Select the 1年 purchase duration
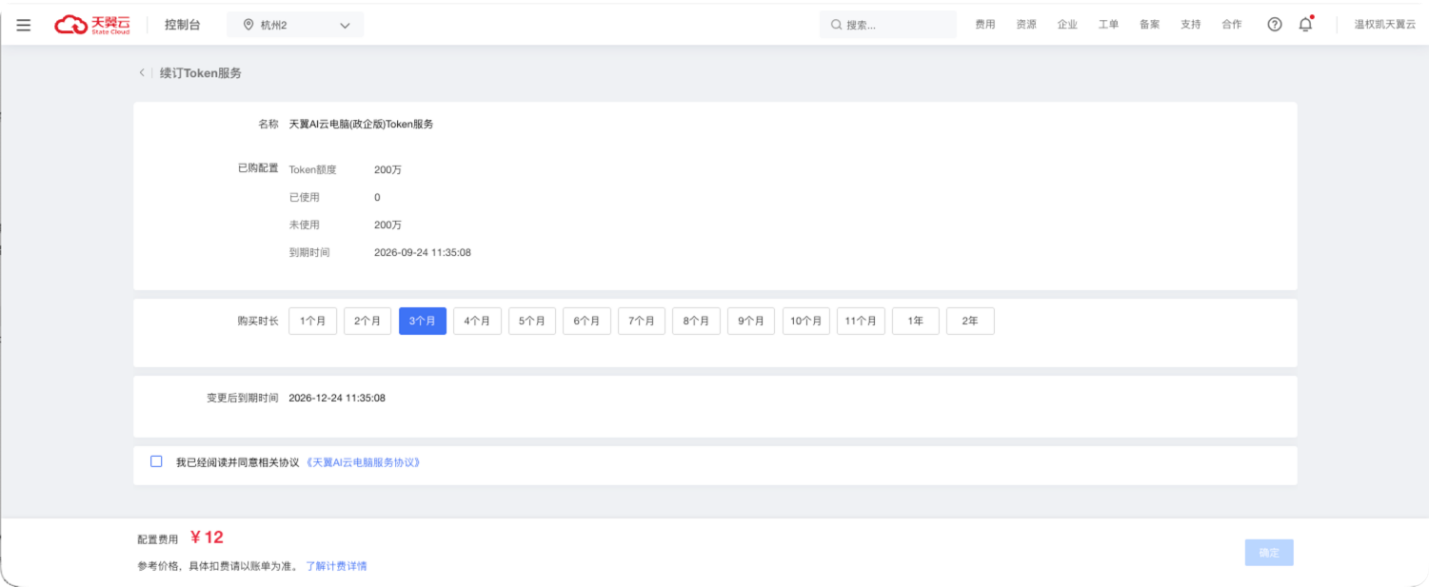1429x587 pixels. pos(916,321)
